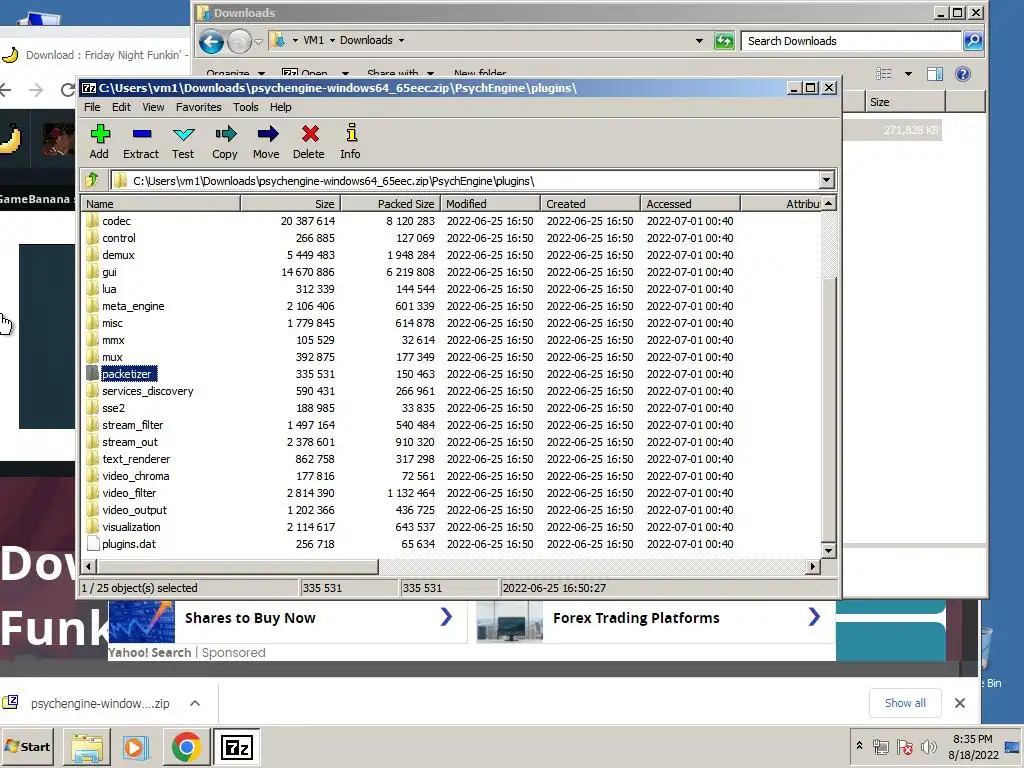Open the Explorer recent pages dropdown arrow
This screenshot has height=768, width=1024.
point(259,42)
